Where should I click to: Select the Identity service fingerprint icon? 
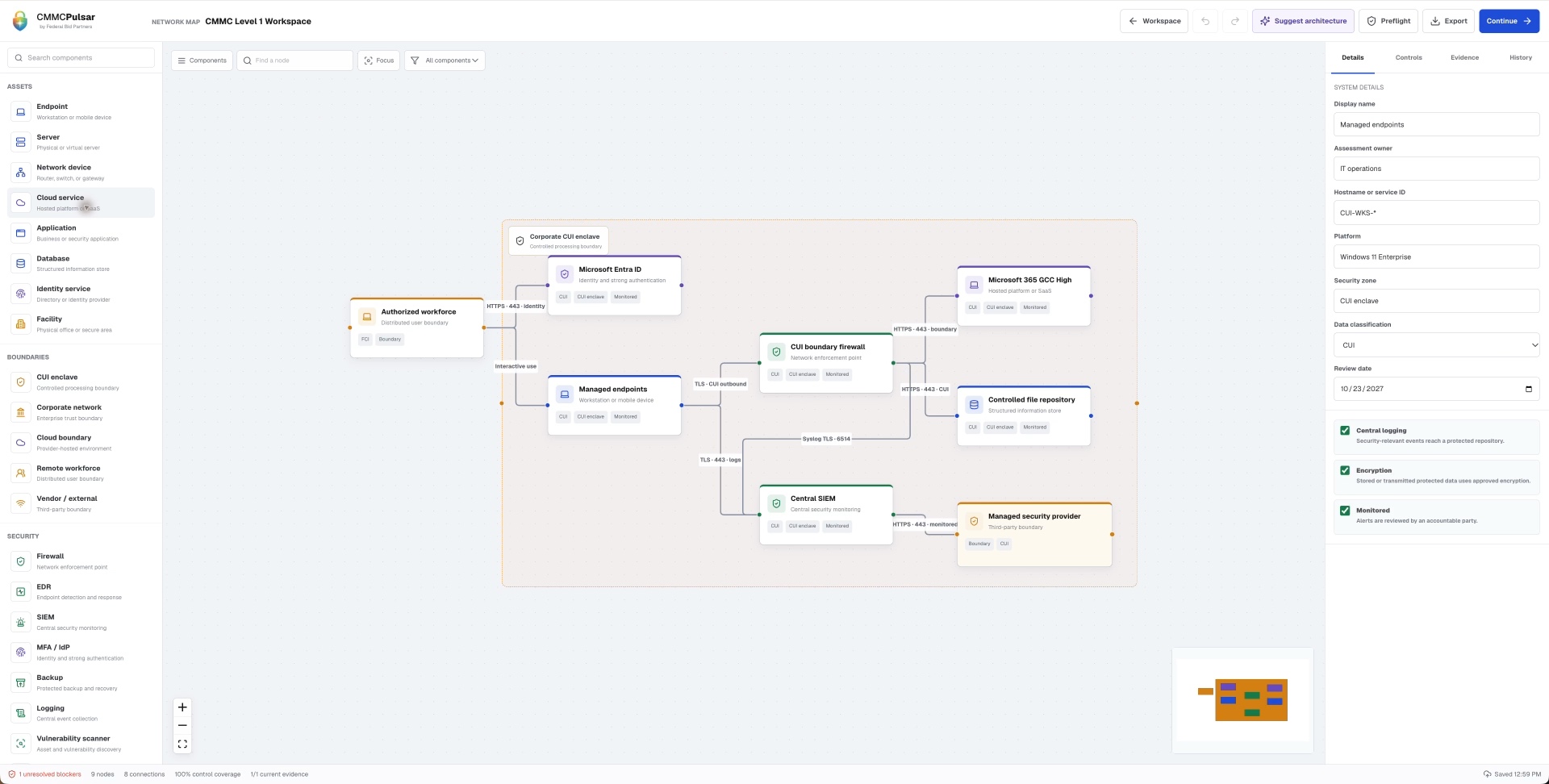coord(21,294)
